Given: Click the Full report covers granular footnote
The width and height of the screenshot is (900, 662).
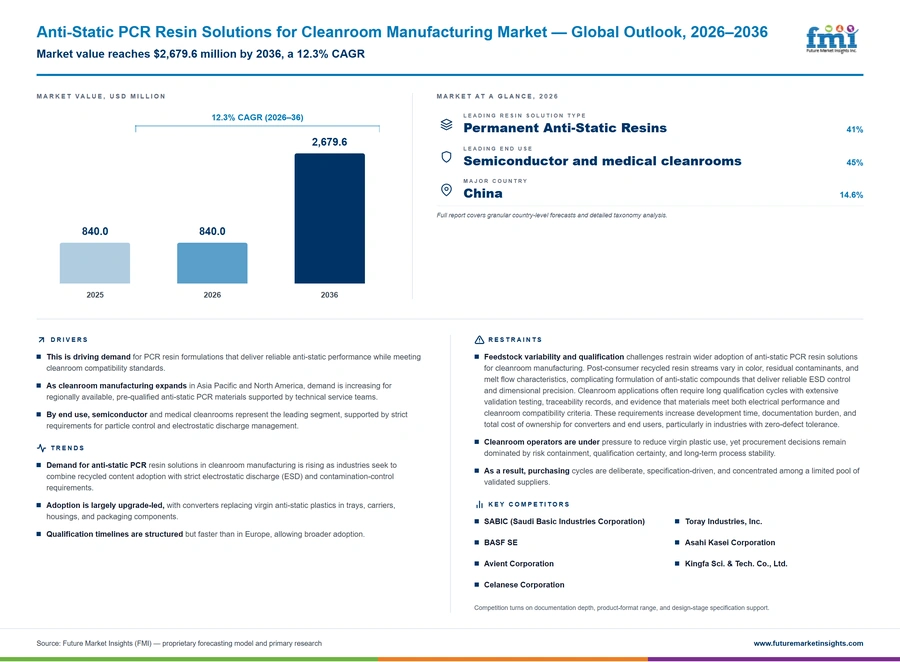Looking at the screenshot, I should pos(552,215).
